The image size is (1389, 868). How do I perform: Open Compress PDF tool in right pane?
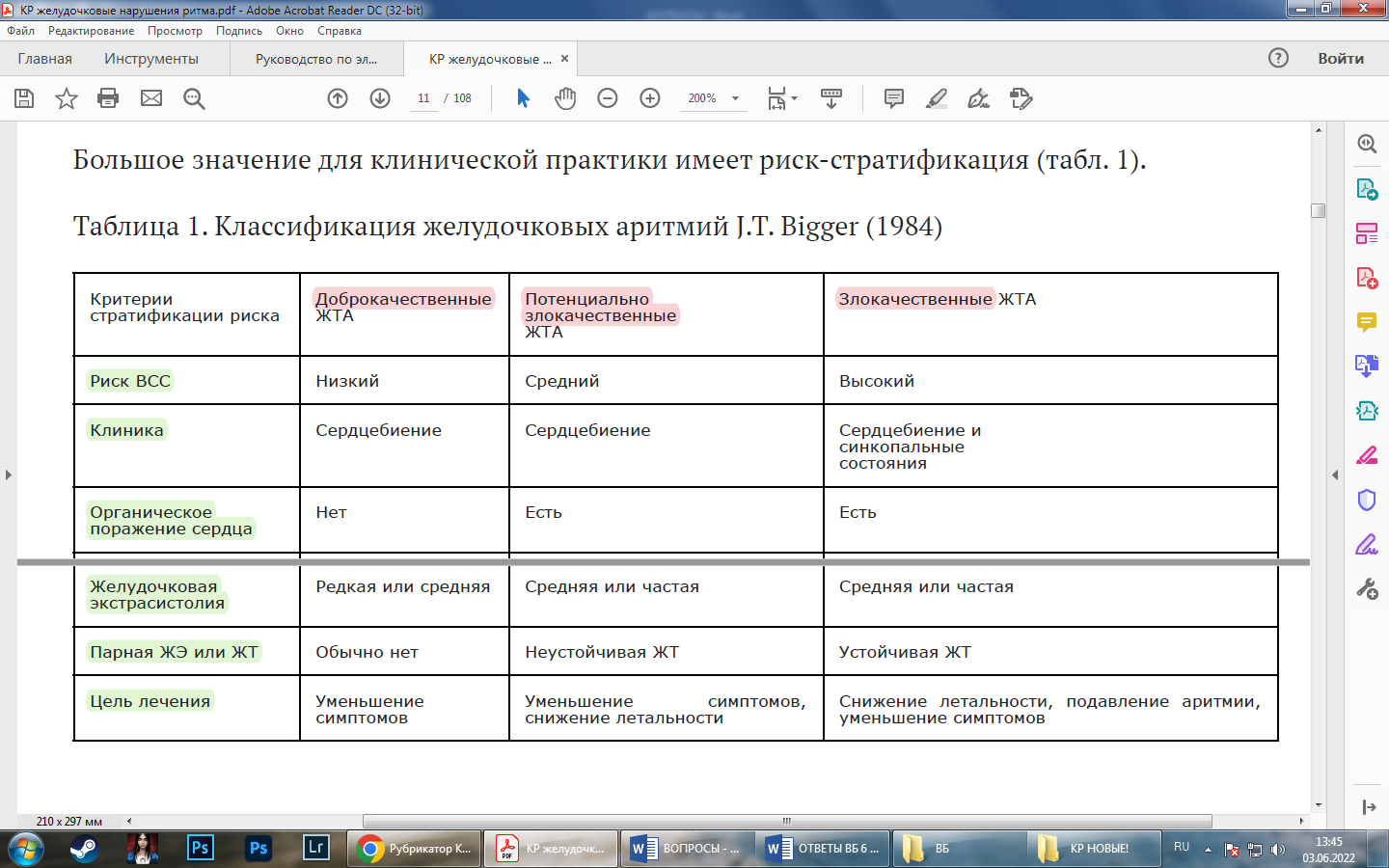(x=1367, y=411)
